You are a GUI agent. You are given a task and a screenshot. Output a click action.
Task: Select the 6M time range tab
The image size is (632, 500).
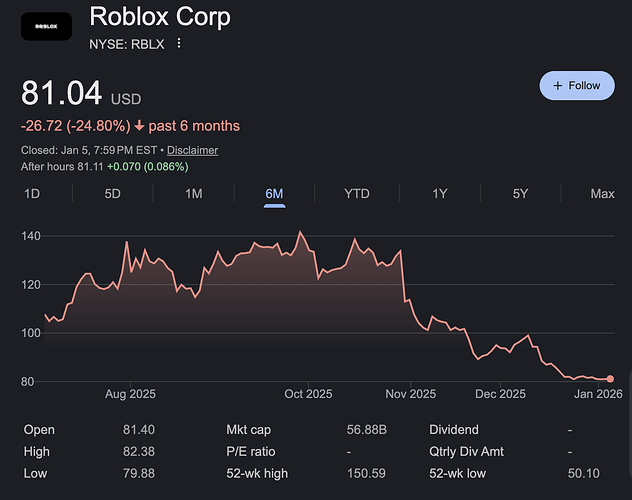coord(275,193)
